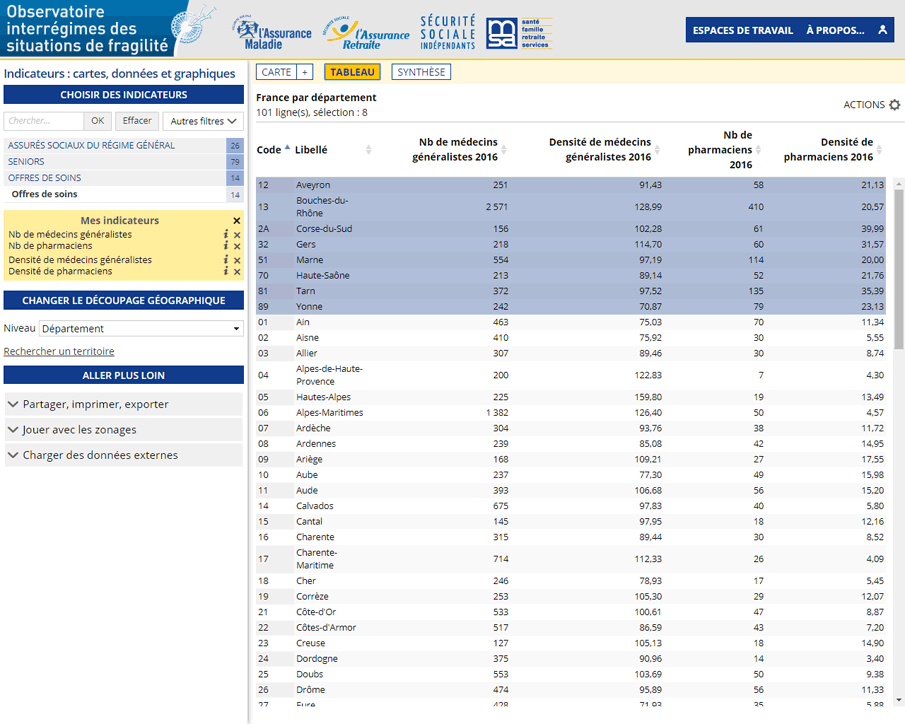
Task: Open ESPACES DE TRAVAIL menu
Action: 743,30
